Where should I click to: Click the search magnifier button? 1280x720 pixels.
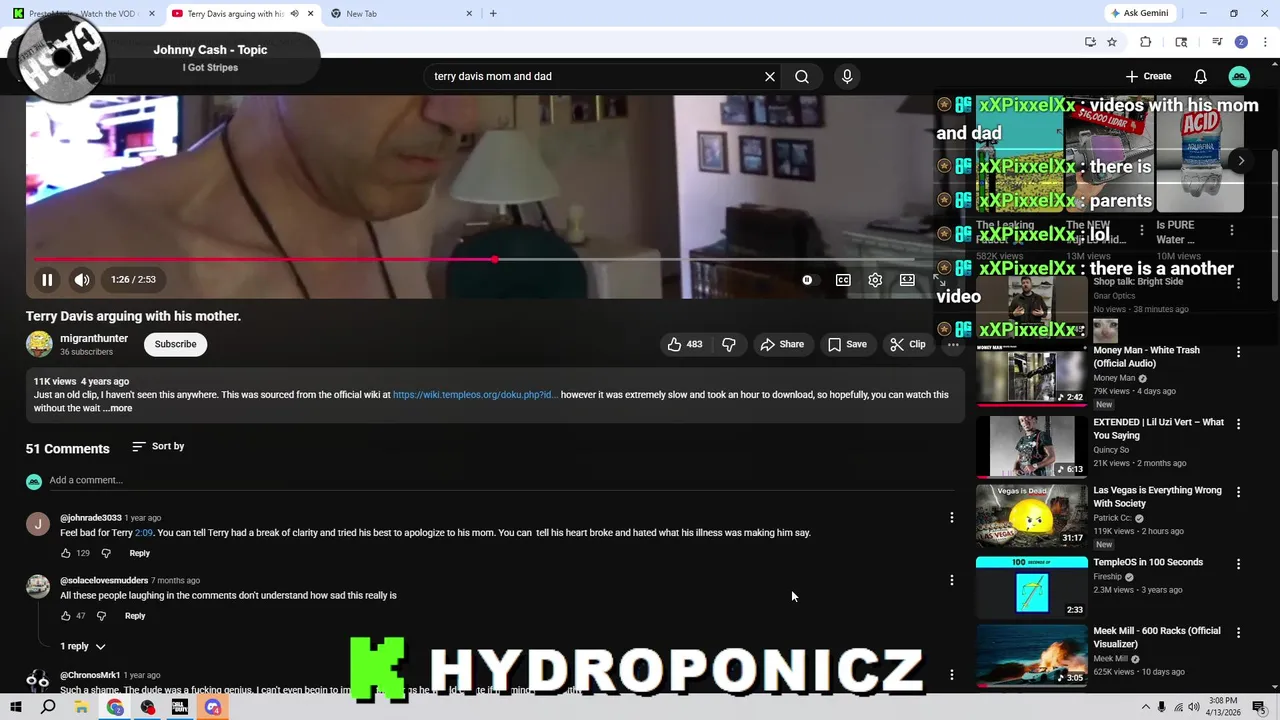pyautogui.click(x=802, y=76)
